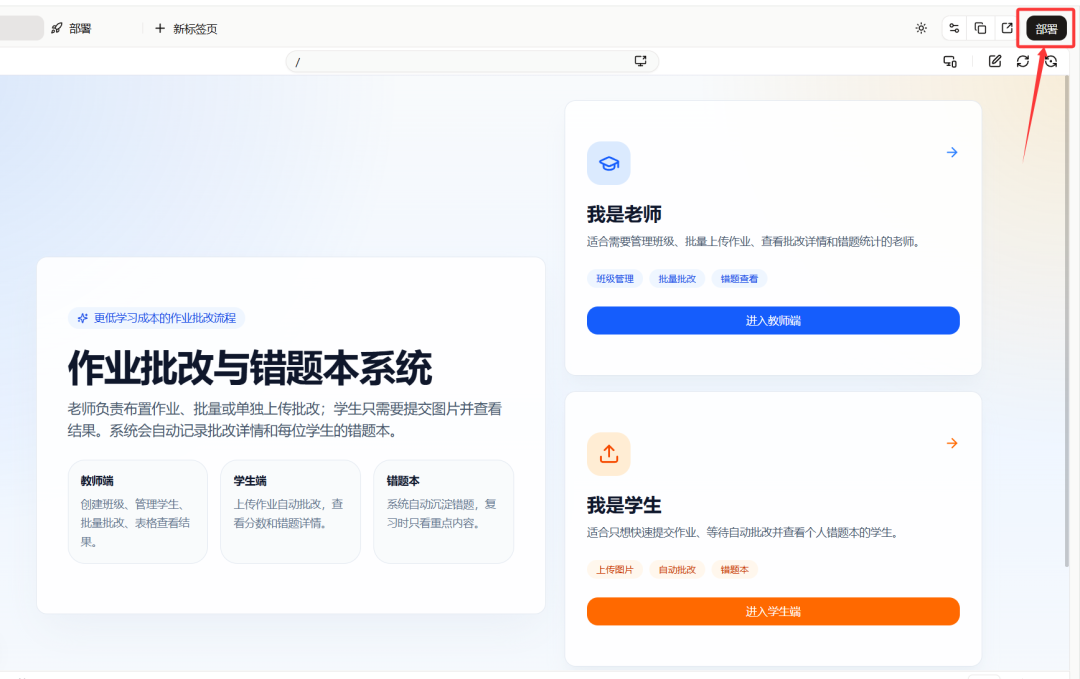Refresh the preview using the refresh icon

point(1023,61)
